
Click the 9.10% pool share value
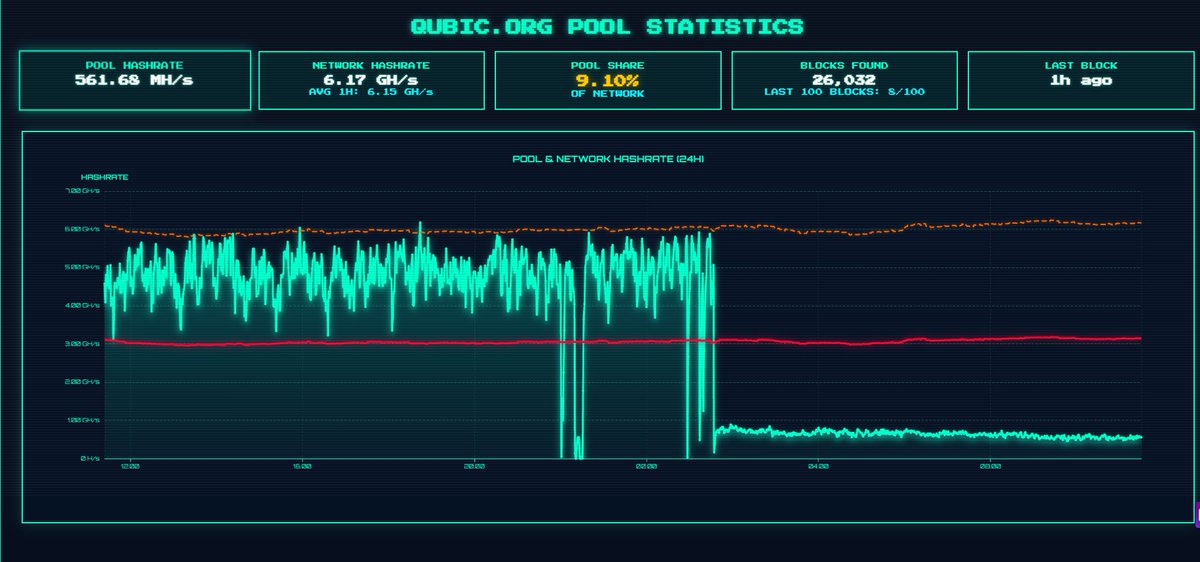(608, 80)
